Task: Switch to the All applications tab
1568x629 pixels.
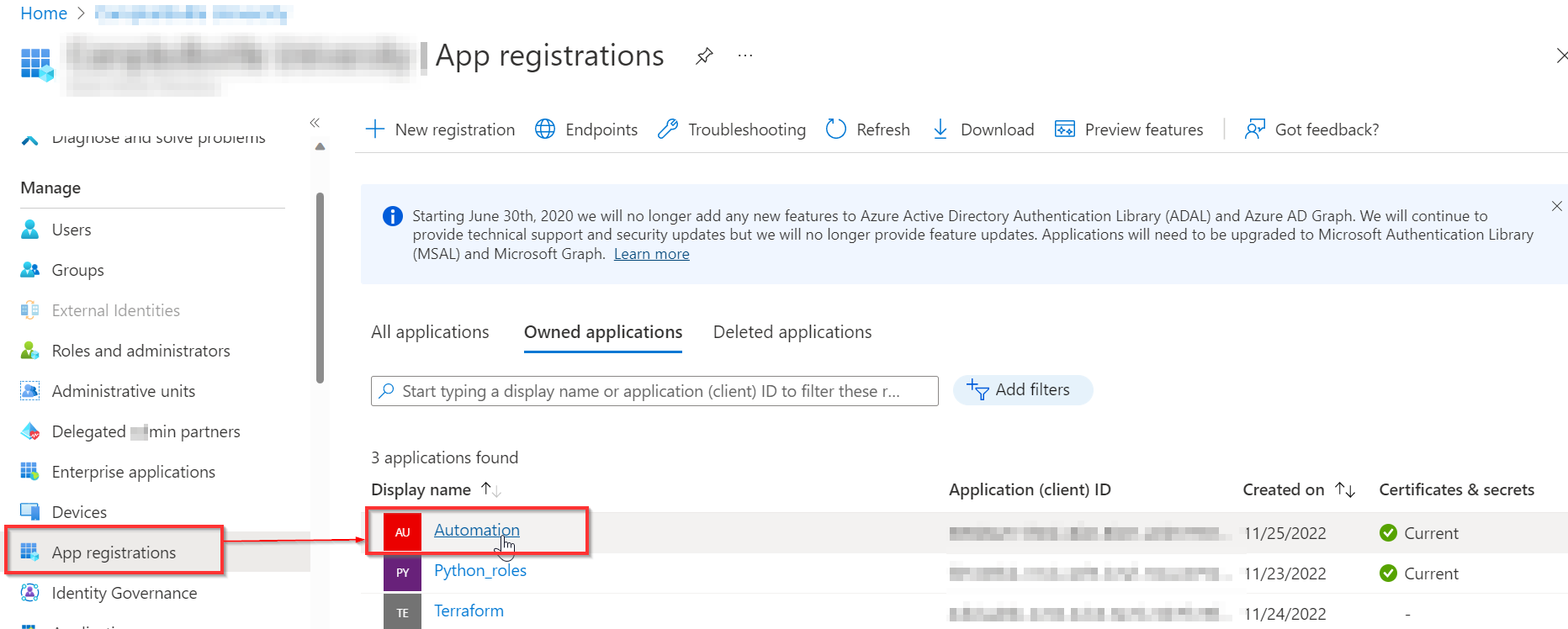Action: tap(430, 332)
